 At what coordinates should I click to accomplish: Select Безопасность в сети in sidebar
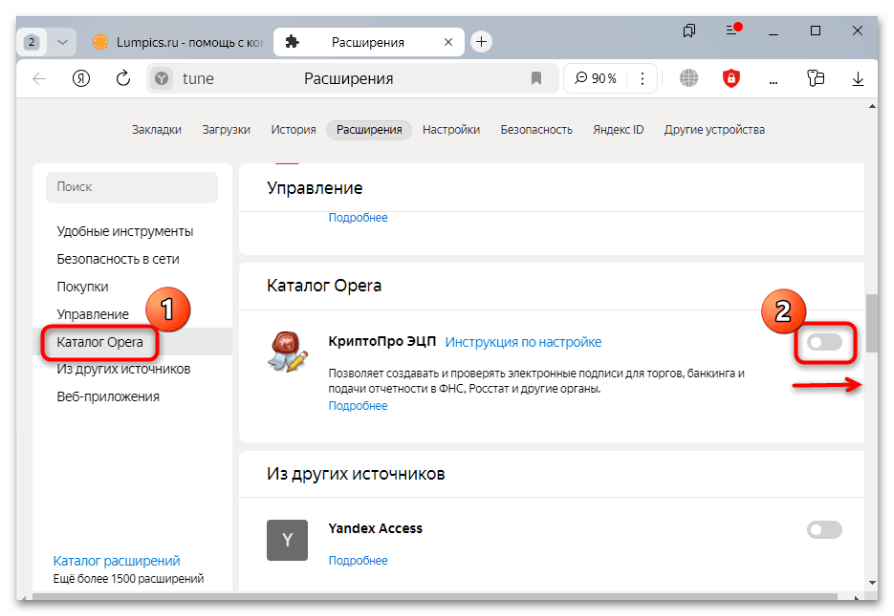pos(118,259)
